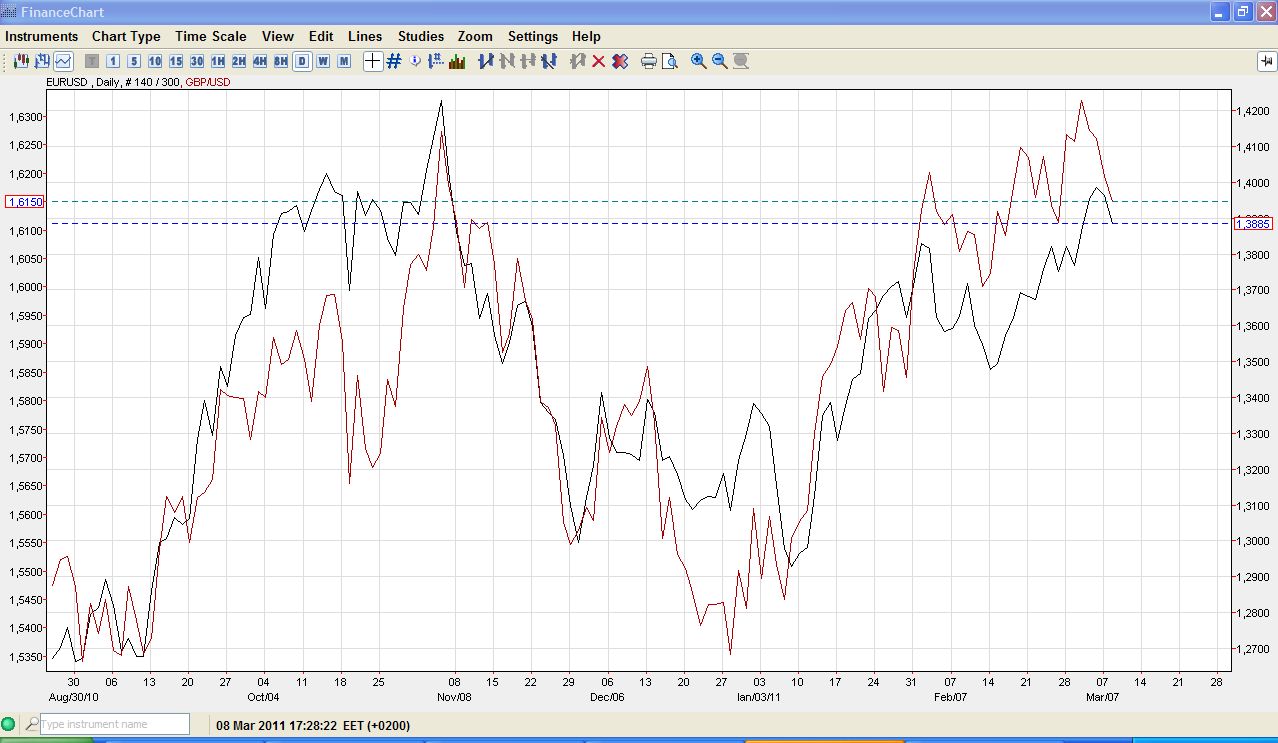Open print preview icon
This screenshot has width=1278, height=743.
[x=670, y=61]
